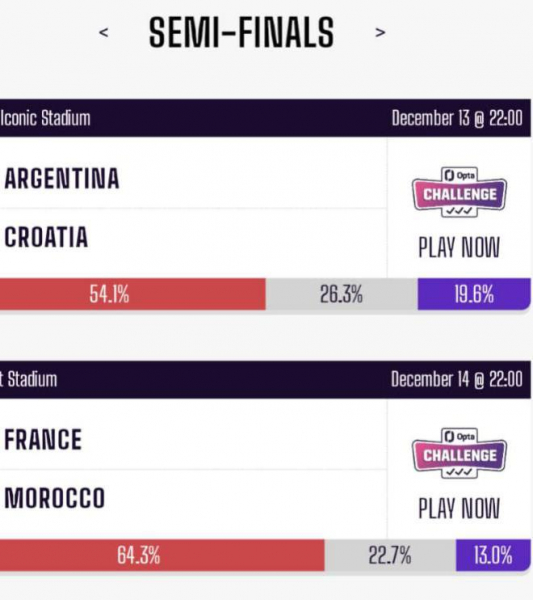Go to previous round with left arrow
The width and height of the screenshot is (533, 600).
tap(104, 33)
